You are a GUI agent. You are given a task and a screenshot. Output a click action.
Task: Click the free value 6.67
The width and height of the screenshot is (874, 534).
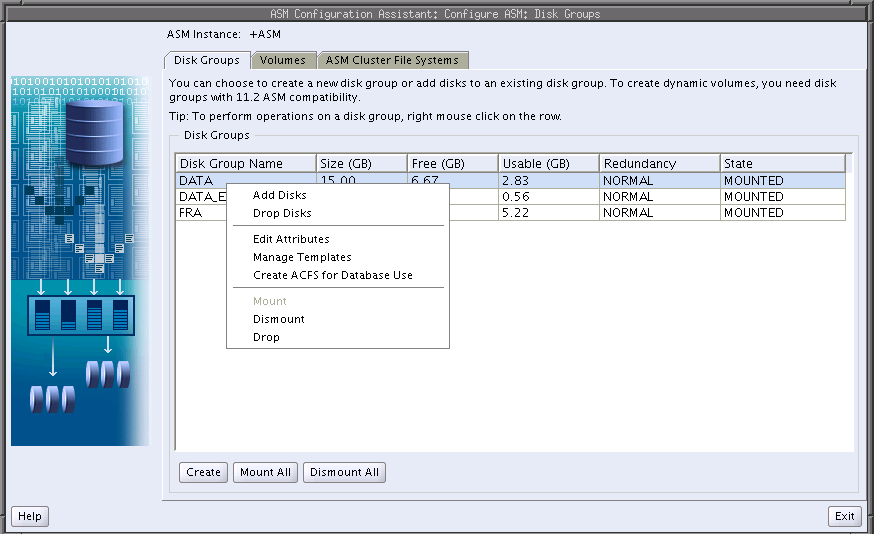(425, 180)
